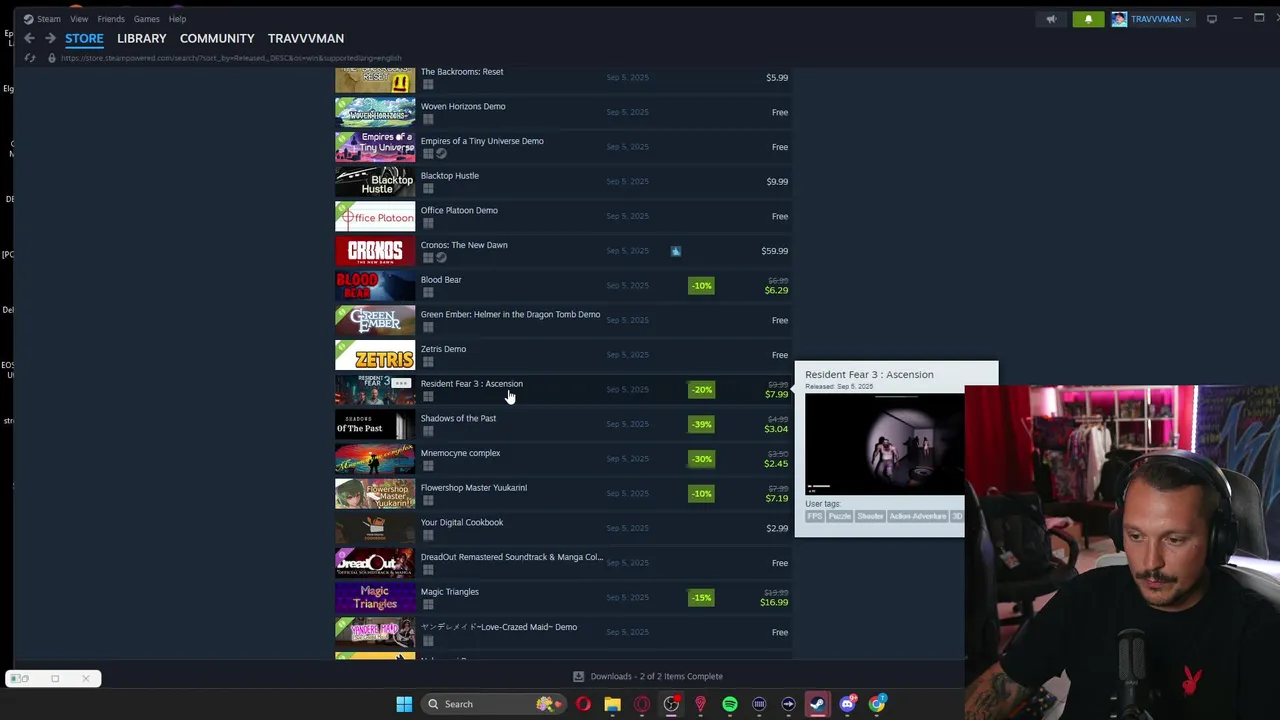Switch to the STORE tab
Viewport: 1280px width, 720px height.
[x=84, y=38]
